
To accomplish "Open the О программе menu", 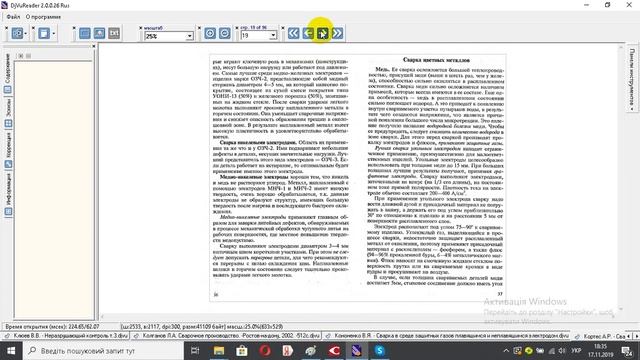I will [43, 17].
